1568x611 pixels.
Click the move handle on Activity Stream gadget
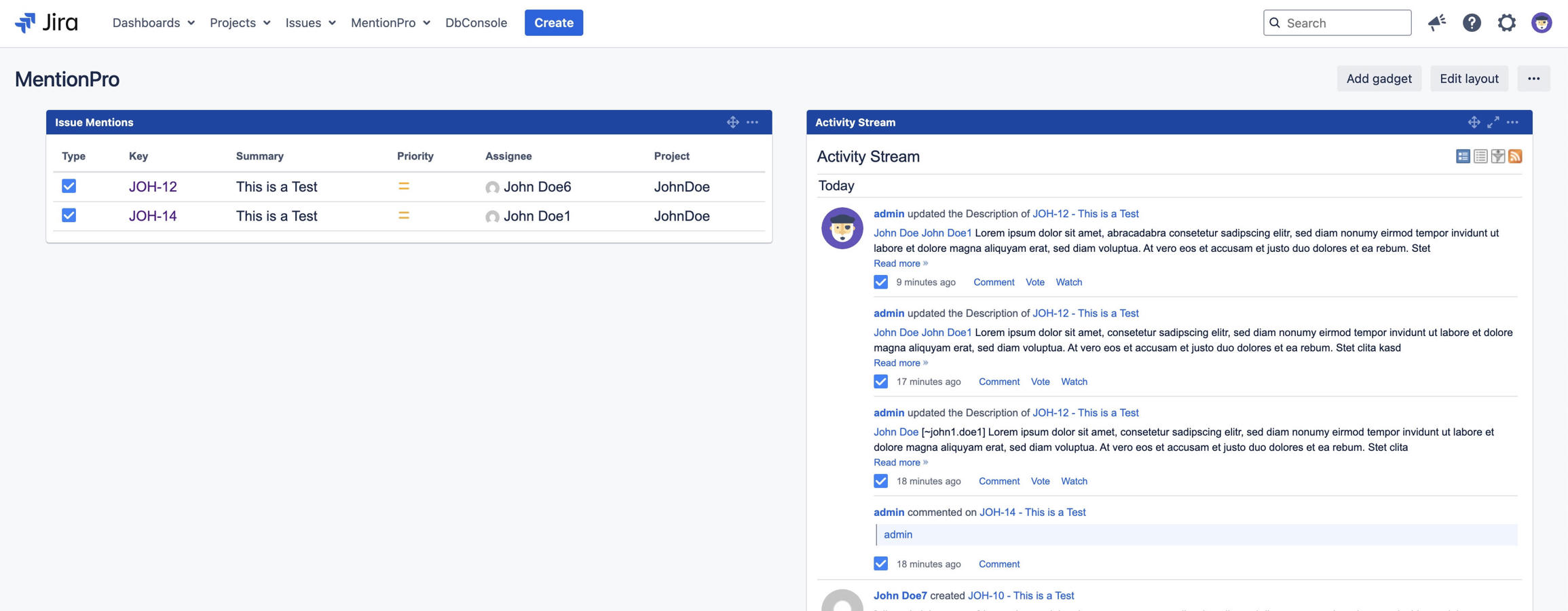pos(1474,122)
